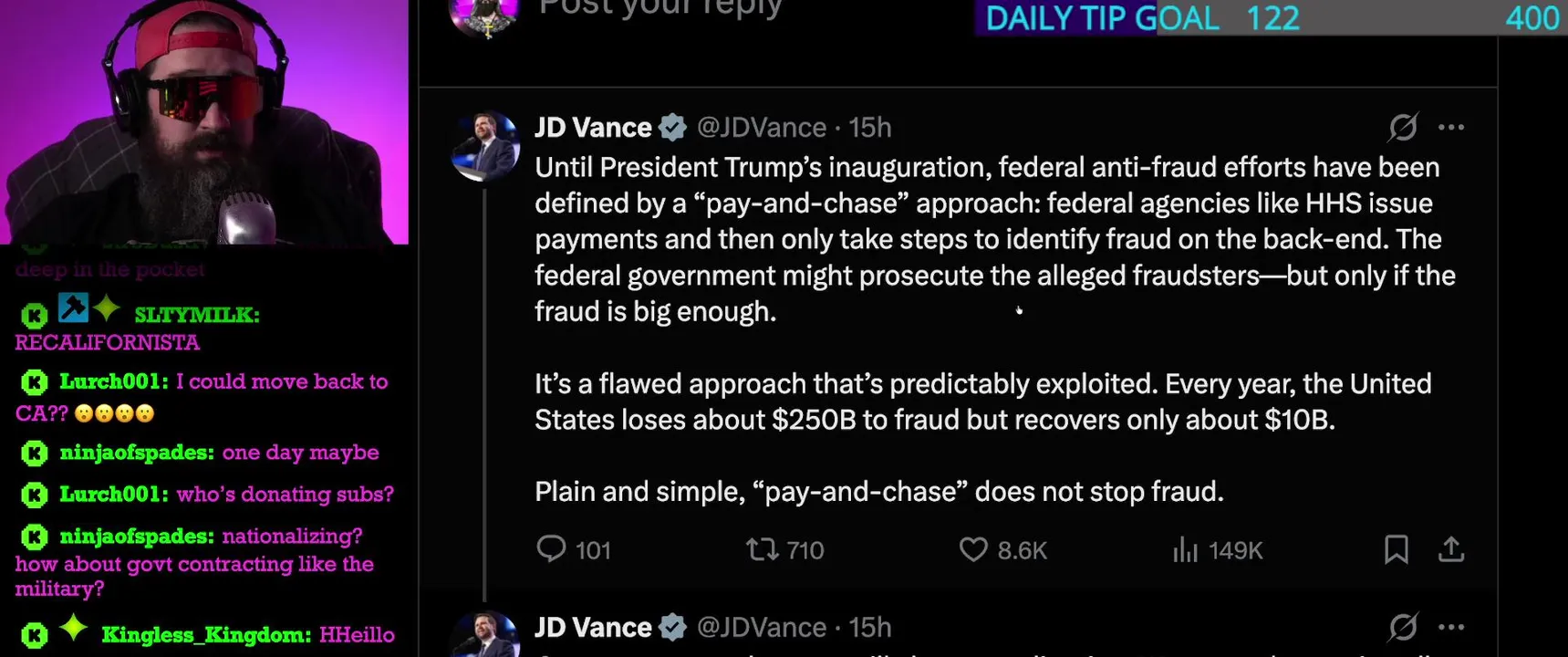The width and height of the screenshot is (1568, 657).
Task: Open the @JDVance handle link
Action: pos(762,128)
